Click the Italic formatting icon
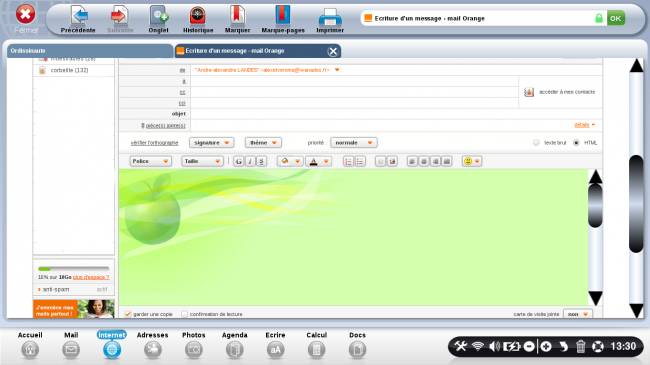650x365 pixels. click(x=250, y=161)
